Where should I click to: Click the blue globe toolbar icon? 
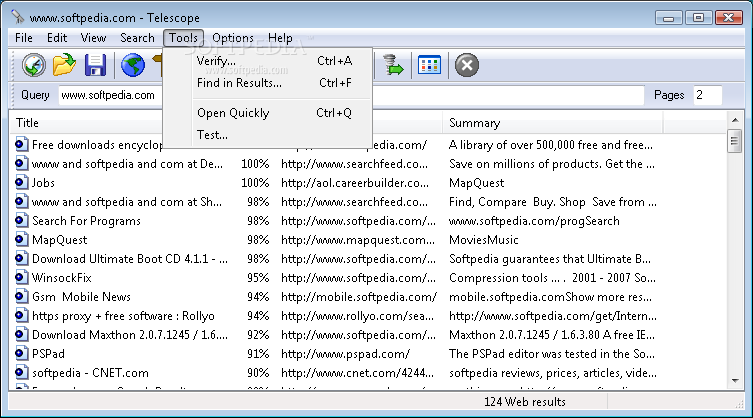tap(133, 65)
